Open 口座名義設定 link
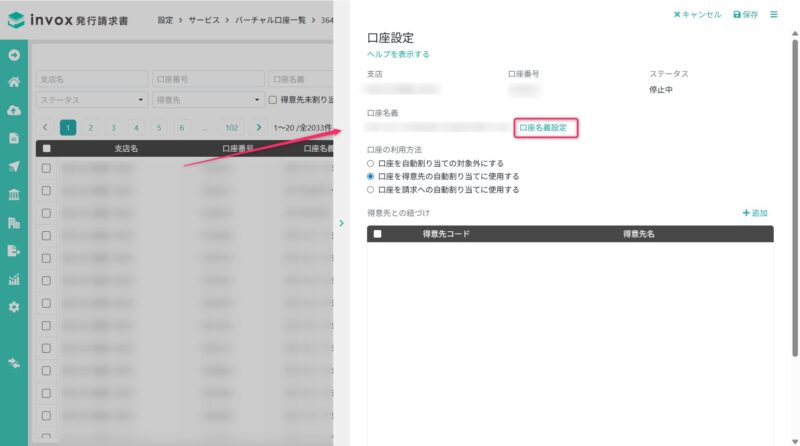Viewport: 800px width, 446px height. (543, 128)
